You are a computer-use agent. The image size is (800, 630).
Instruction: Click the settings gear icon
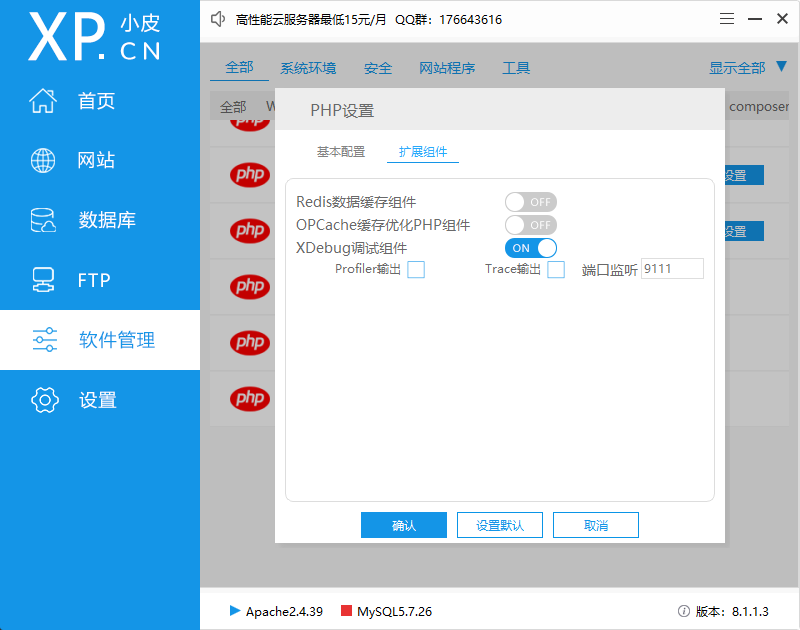coord(44,400)
